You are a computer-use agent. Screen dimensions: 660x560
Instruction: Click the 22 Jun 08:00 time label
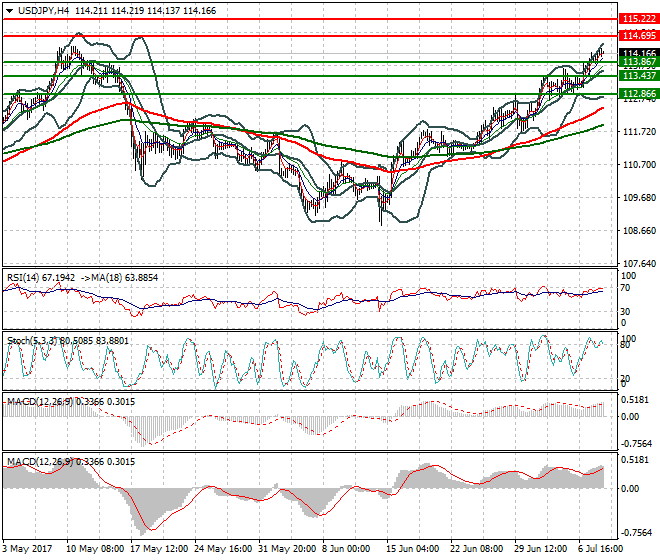click(477, 549)
